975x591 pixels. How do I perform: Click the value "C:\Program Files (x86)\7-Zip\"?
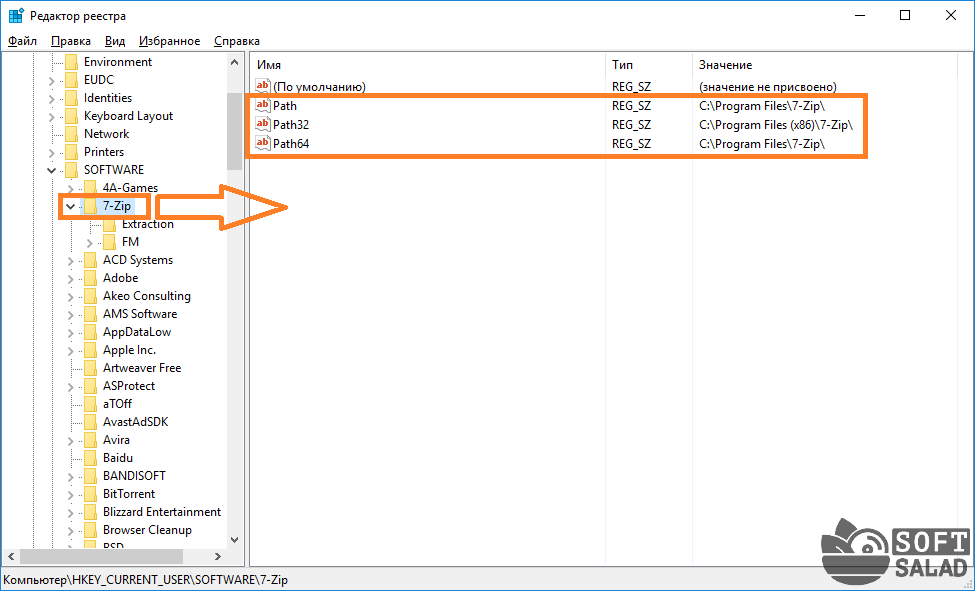[x=776, y=124]
